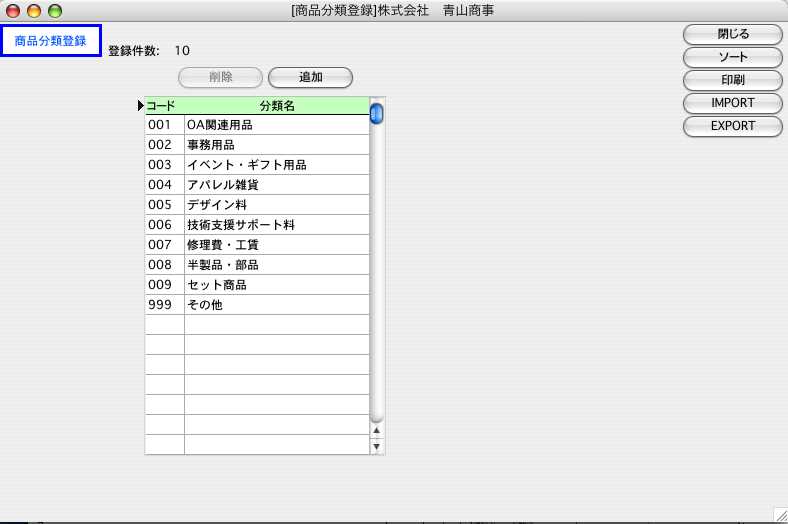This screenshot has height=524, width=788.
Task: Click the 印刷 button
Action: tap(733, 80)
